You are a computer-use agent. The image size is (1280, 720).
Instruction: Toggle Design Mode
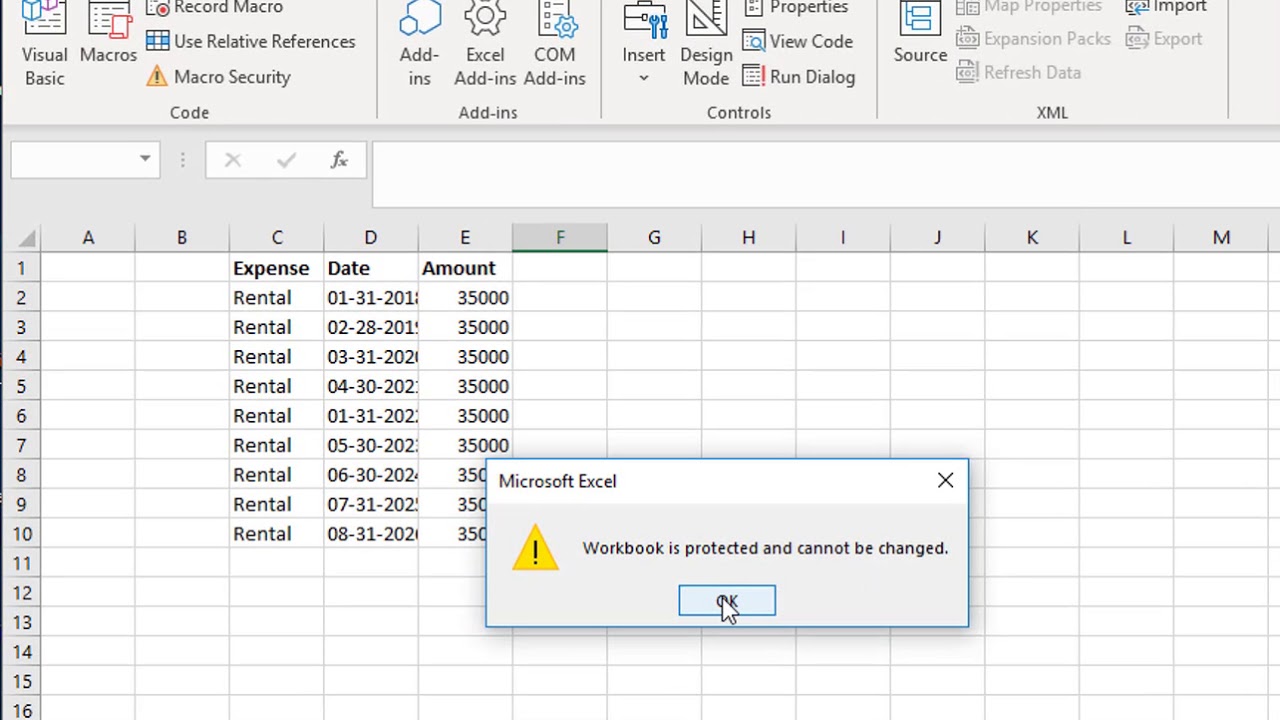coord(706,45)
